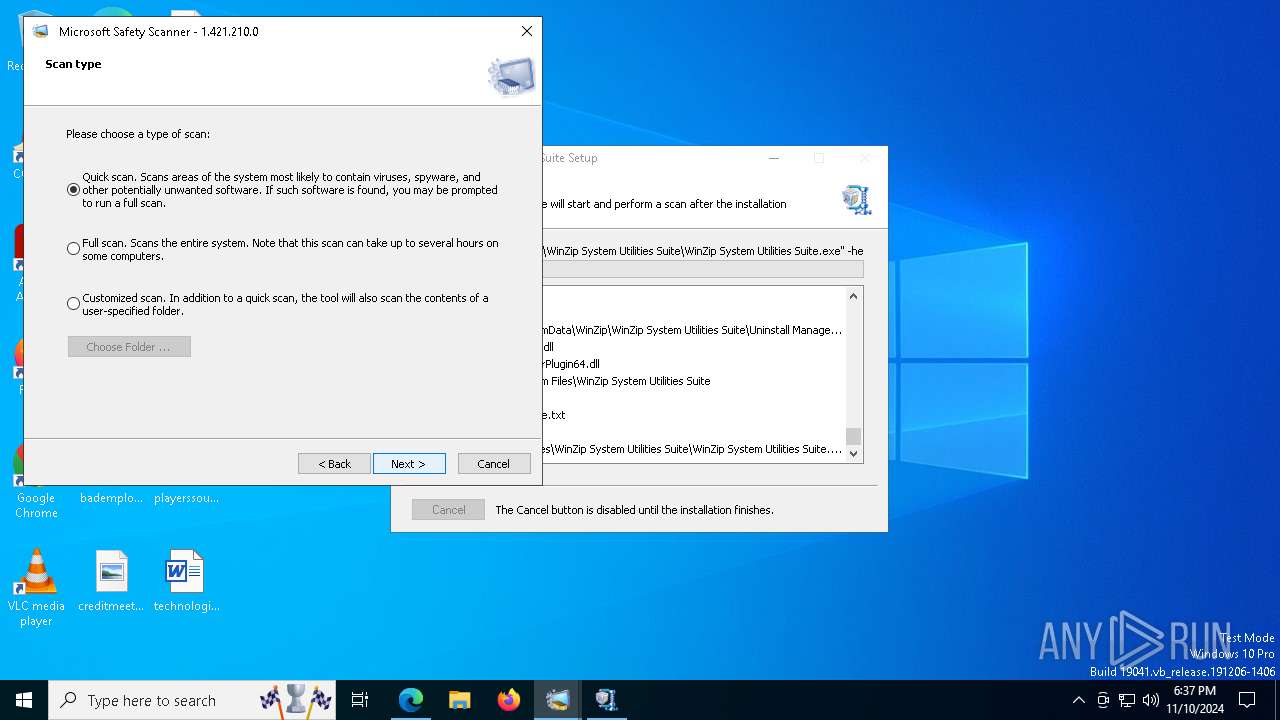
Task: Switch to WinZip Setup taskbar item
Action: pos(606,700)
